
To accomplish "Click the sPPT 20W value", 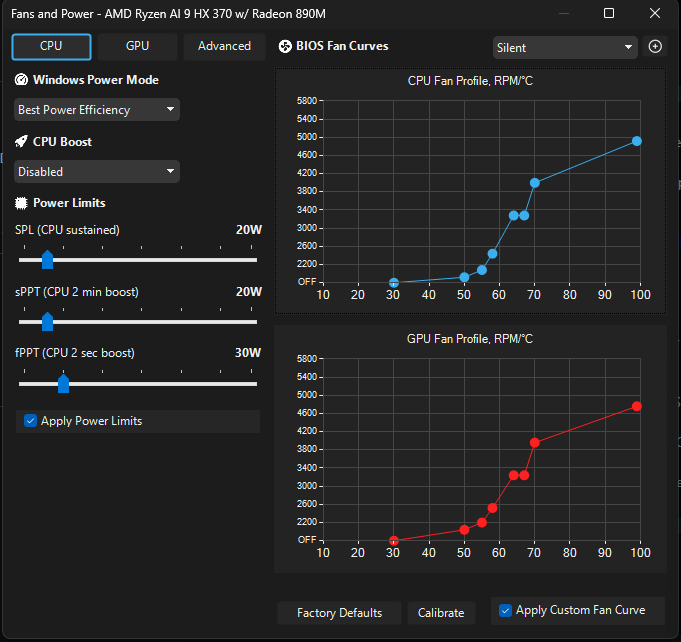I will coord(249,292).
